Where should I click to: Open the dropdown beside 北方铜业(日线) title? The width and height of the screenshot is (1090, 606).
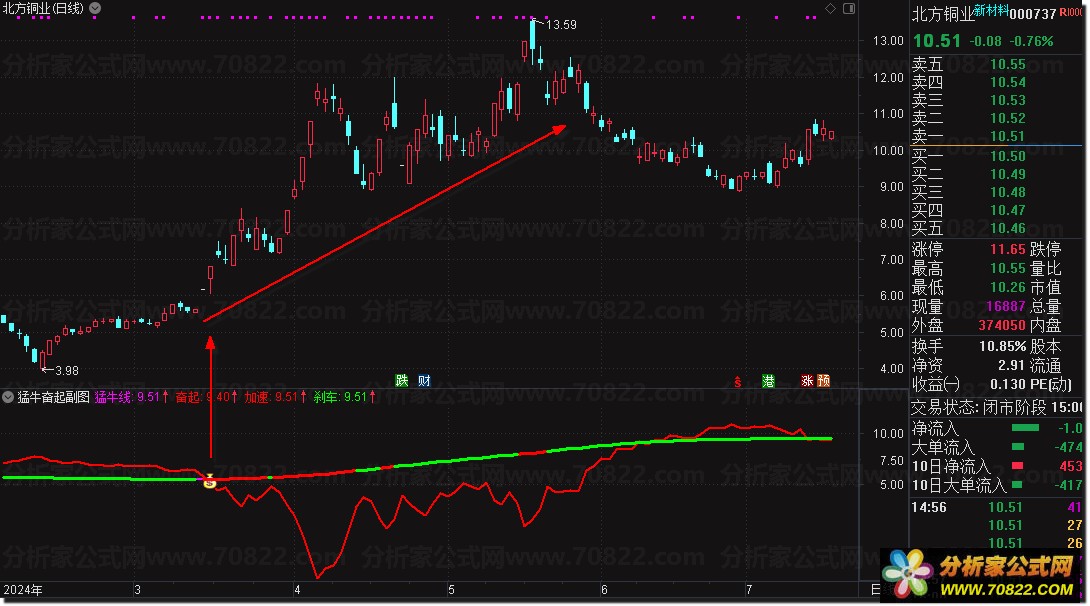click(x=95, y=8)
